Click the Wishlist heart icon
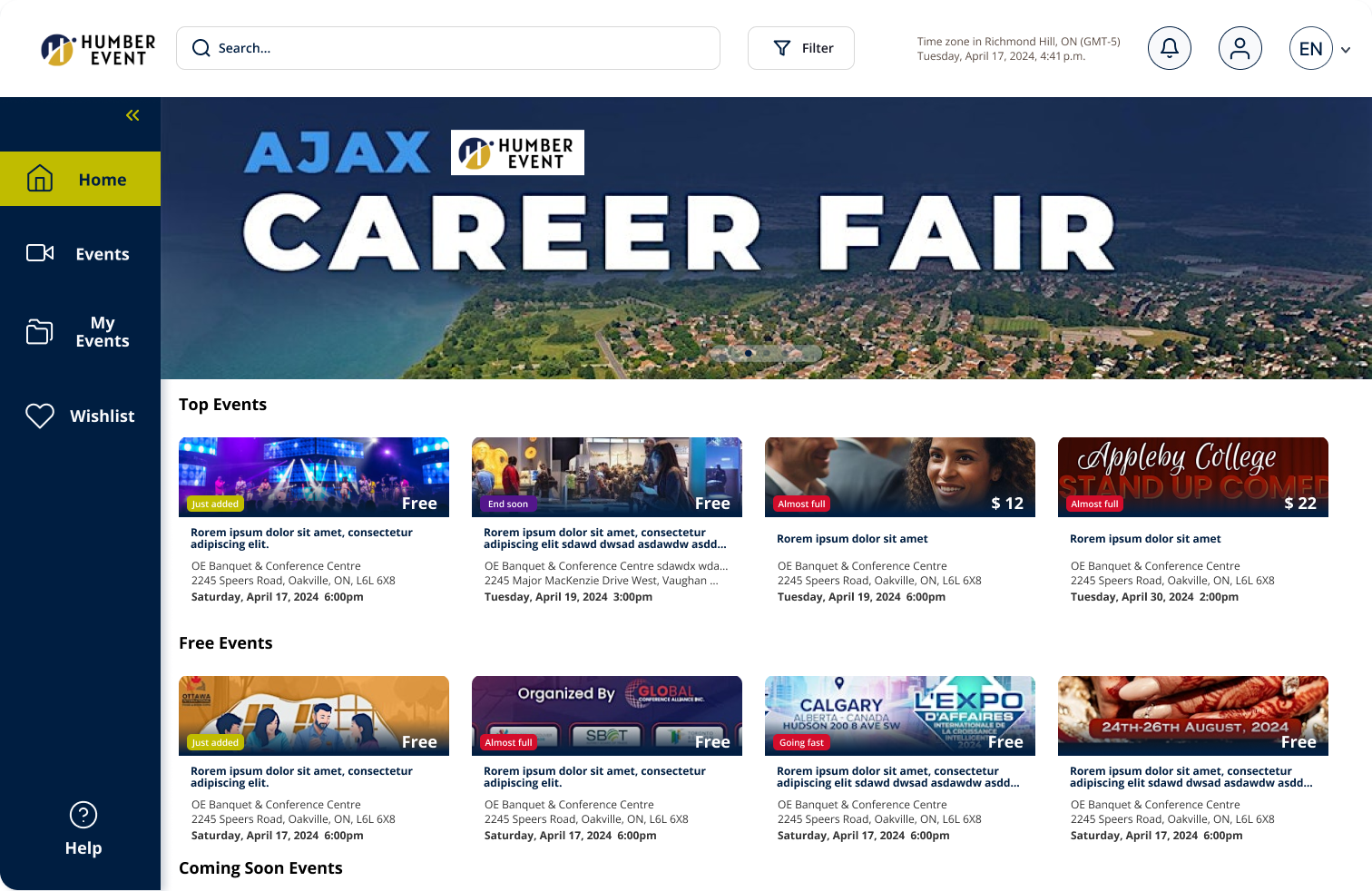Viewport: 1372px width, 891px height. (40, 416)
